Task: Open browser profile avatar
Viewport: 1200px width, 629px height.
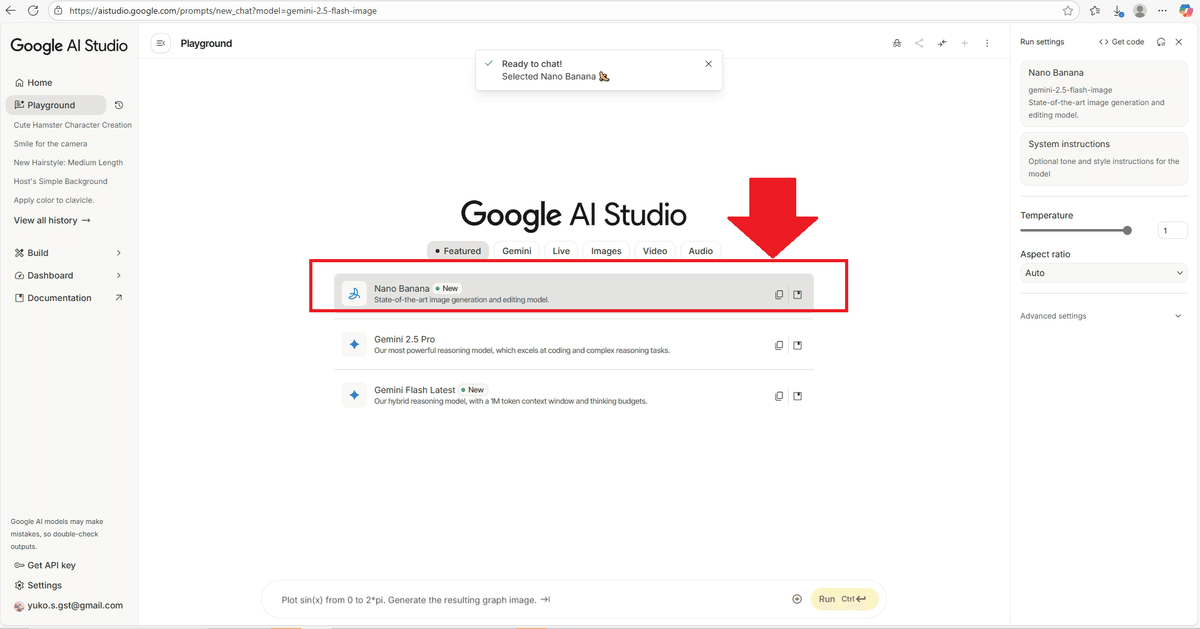Action: pyautogui.click(x=1140, y=10)
